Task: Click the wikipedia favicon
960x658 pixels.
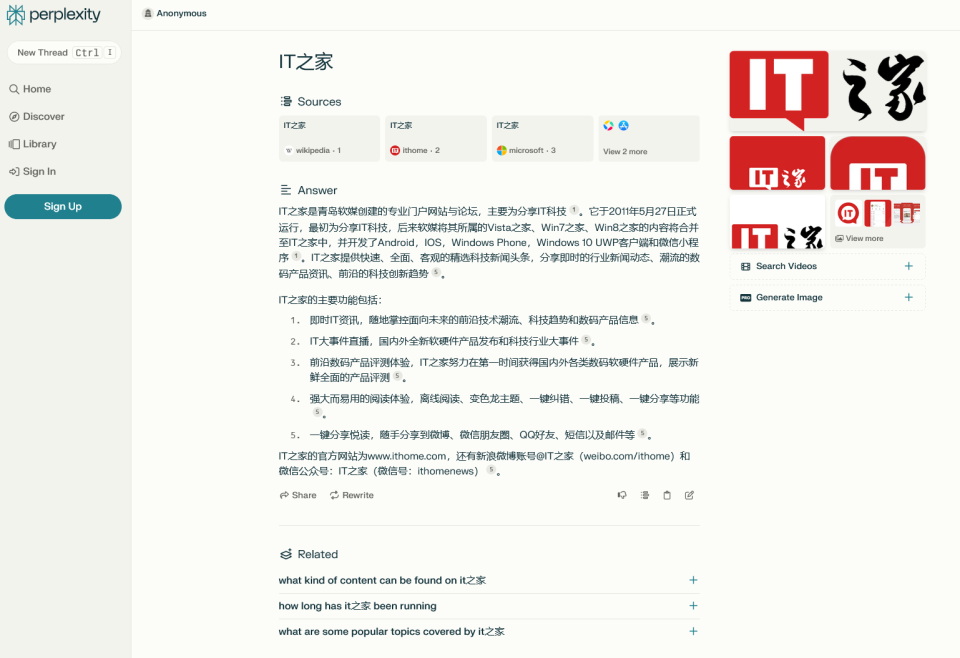Action: [288, 150]
